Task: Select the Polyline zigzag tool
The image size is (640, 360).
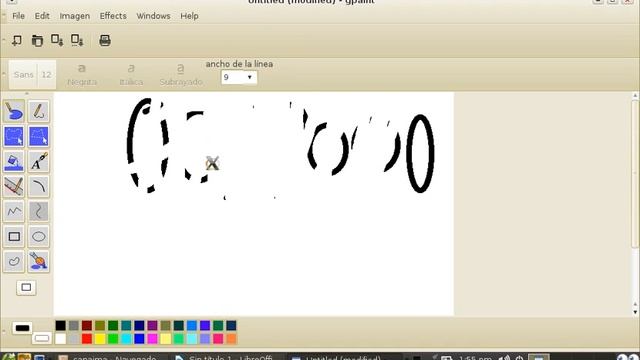Action: [x=14, y=211]
